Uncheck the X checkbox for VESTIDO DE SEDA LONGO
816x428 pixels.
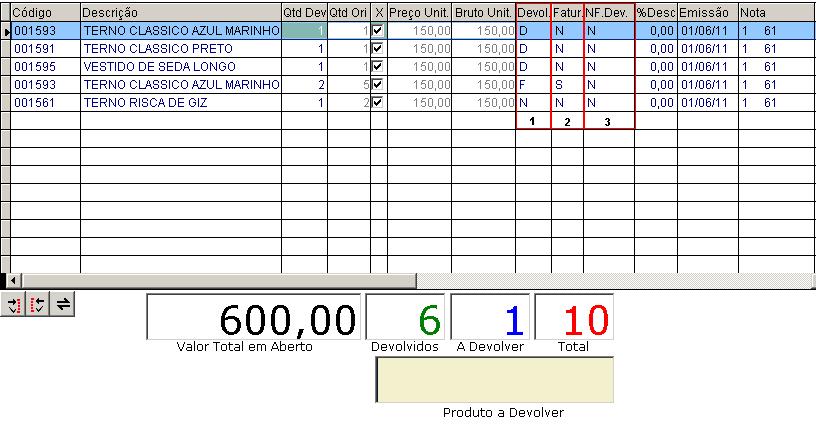377,66
